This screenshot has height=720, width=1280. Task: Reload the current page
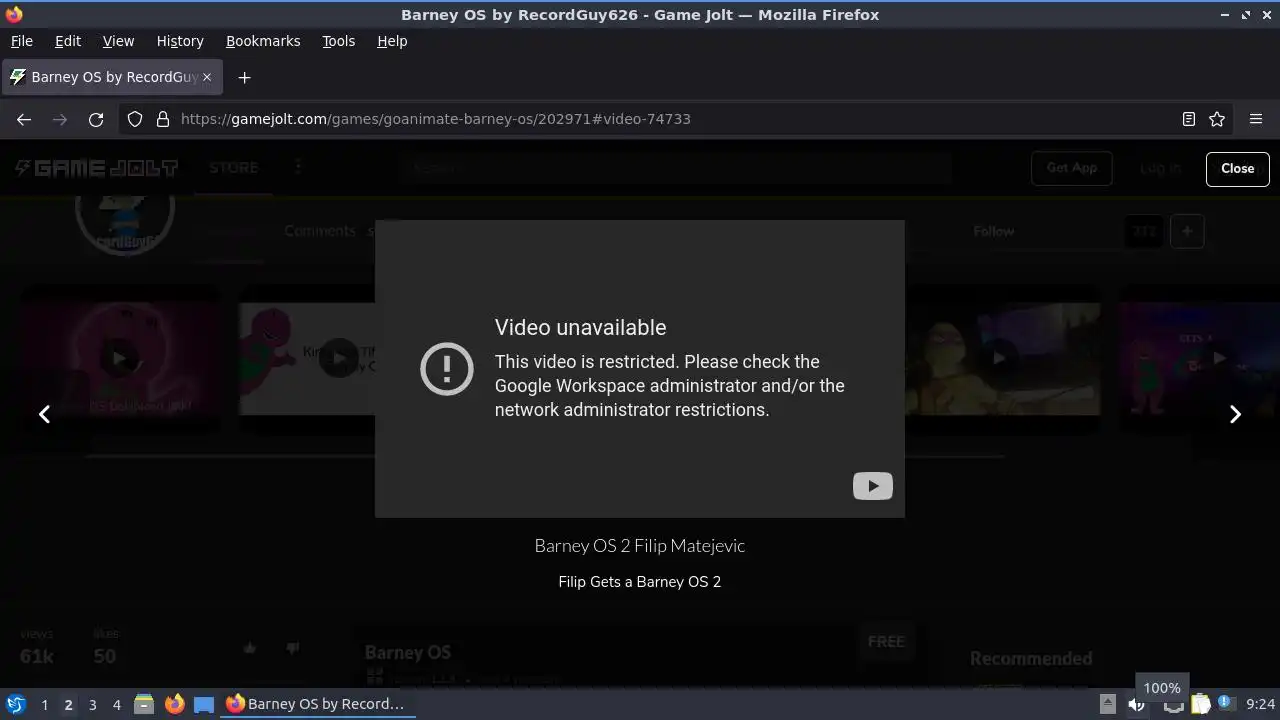pyautogui.click(x=96, y=119)
